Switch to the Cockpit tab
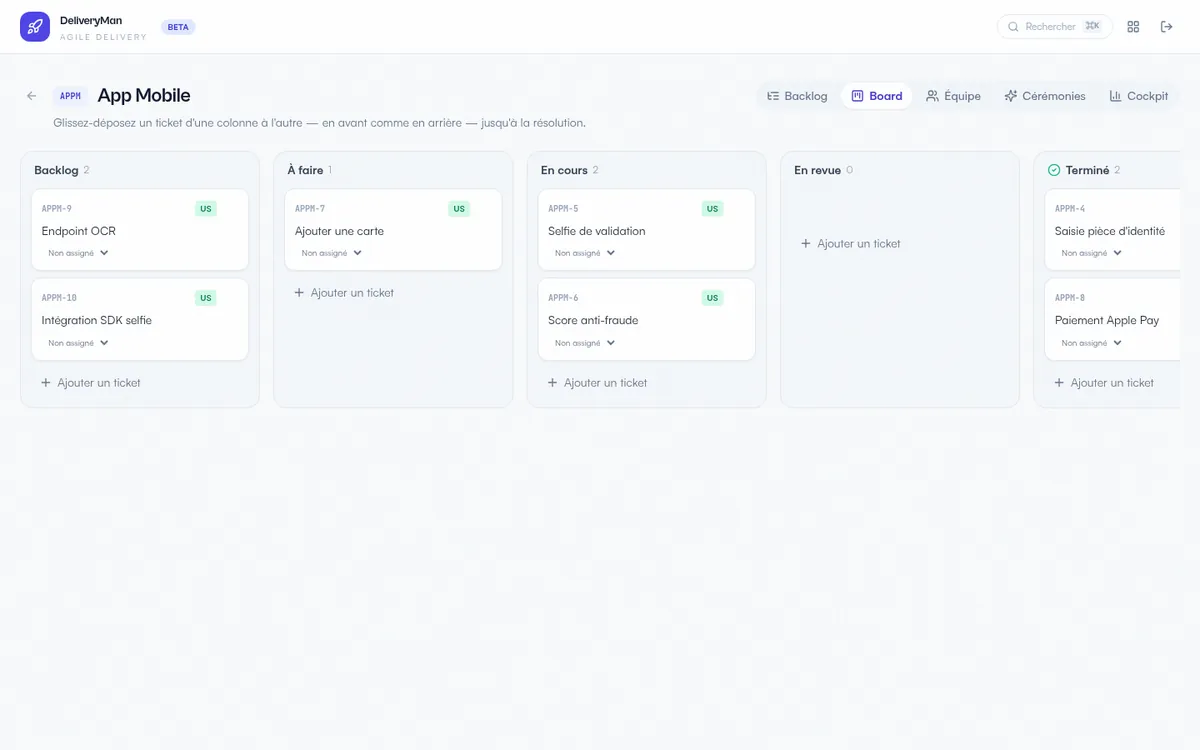This screenshot has height=750, width=1200. pos(1139,96)
